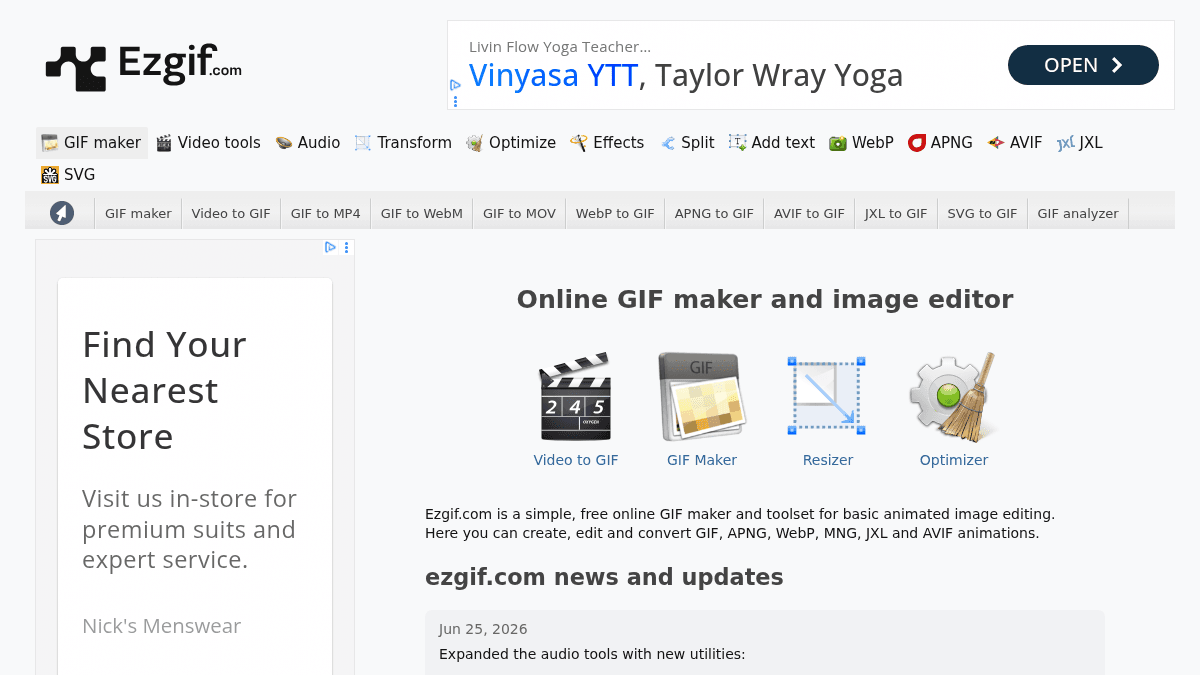Select the JXL to GIF tab
The height and width of the screenshot is (675, 1200).
tap(896, 213)
